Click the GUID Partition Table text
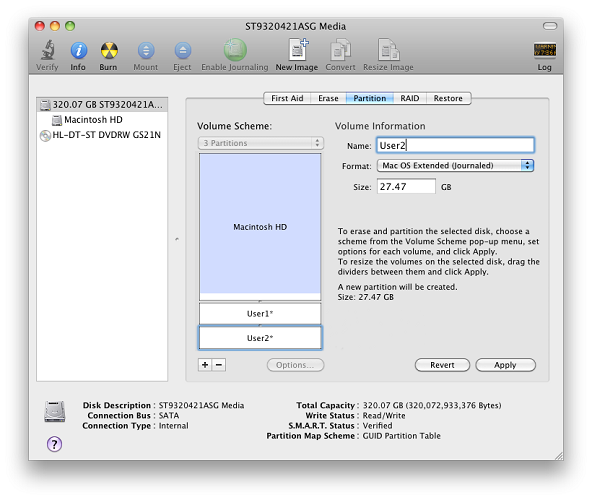 point(401,436)
